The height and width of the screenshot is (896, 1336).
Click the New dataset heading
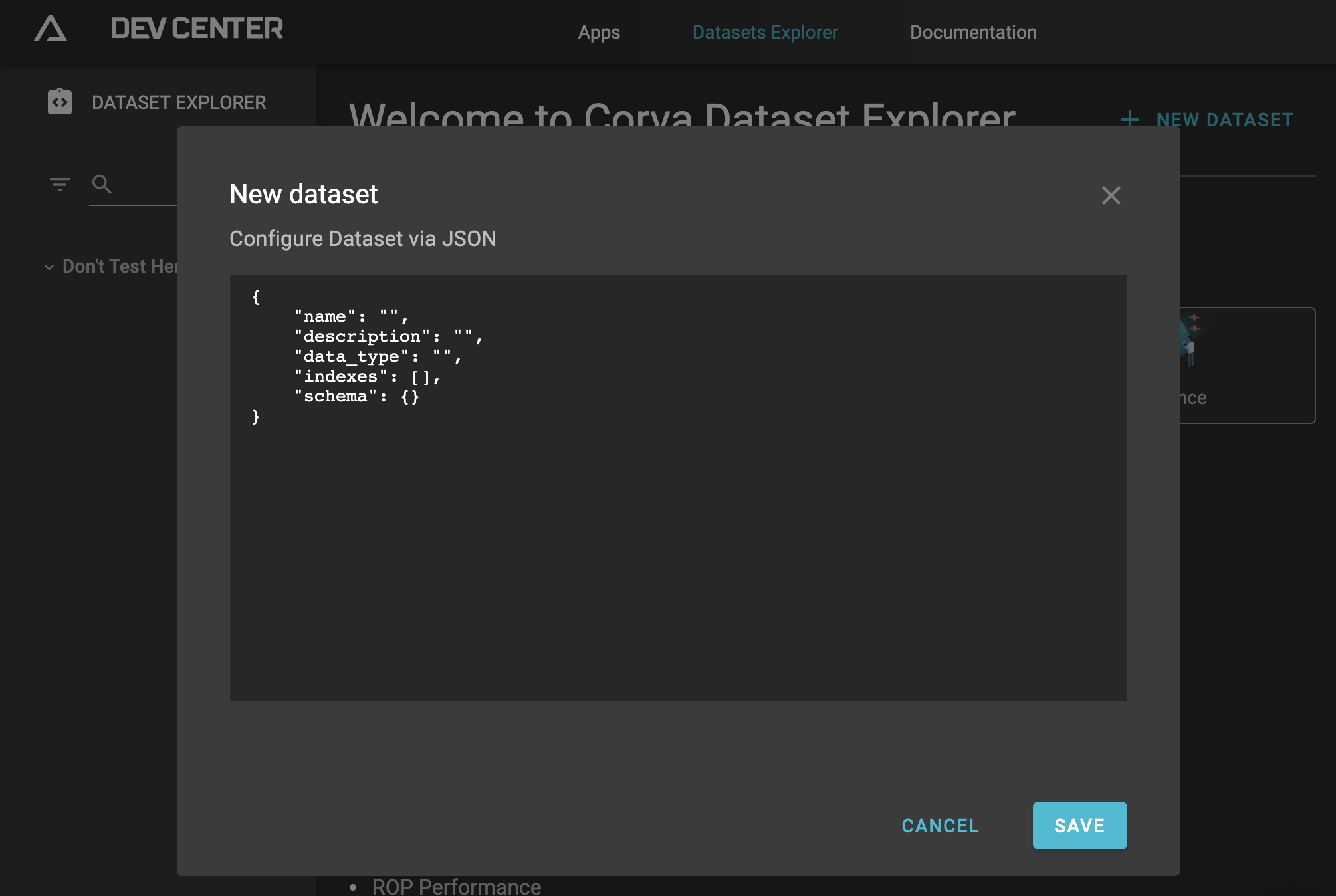pos(304,194)
